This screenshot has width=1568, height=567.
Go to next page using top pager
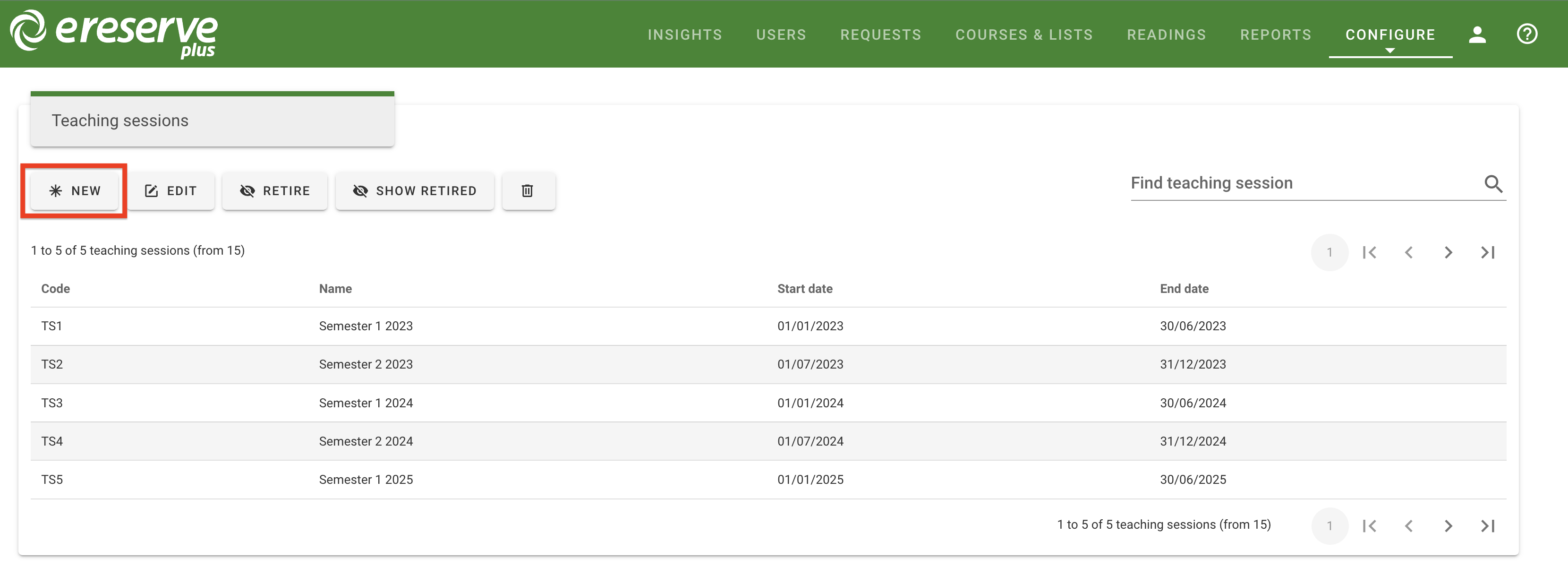(x=1448, y=252)
